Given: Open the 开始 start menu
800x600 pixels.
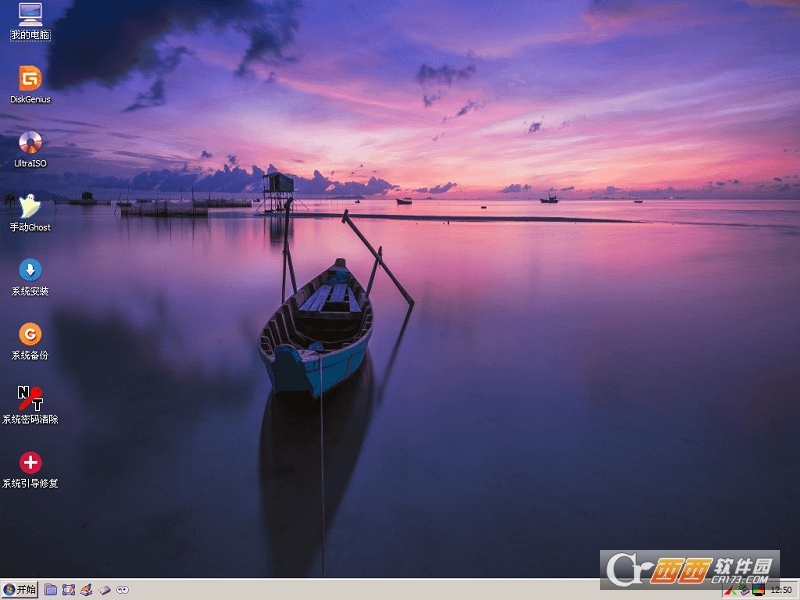Looking at the screenshot, I should 19,590.
